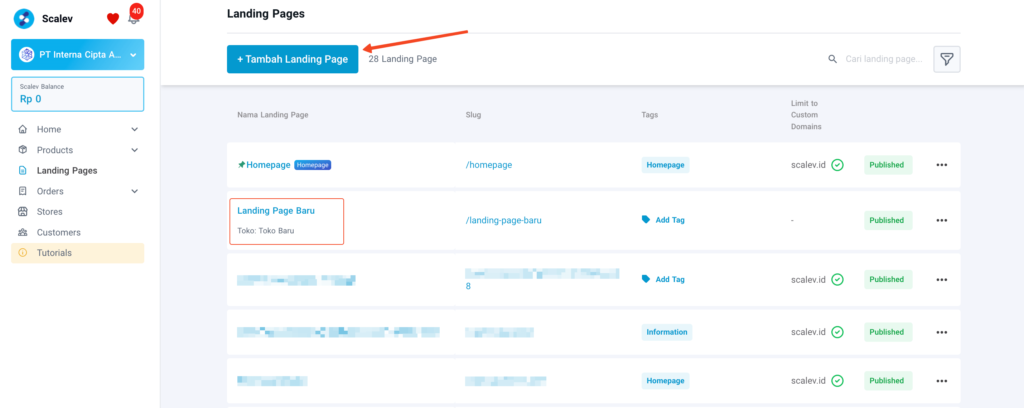Click the Scalev Balance Rp 0 box

(78, 94)
